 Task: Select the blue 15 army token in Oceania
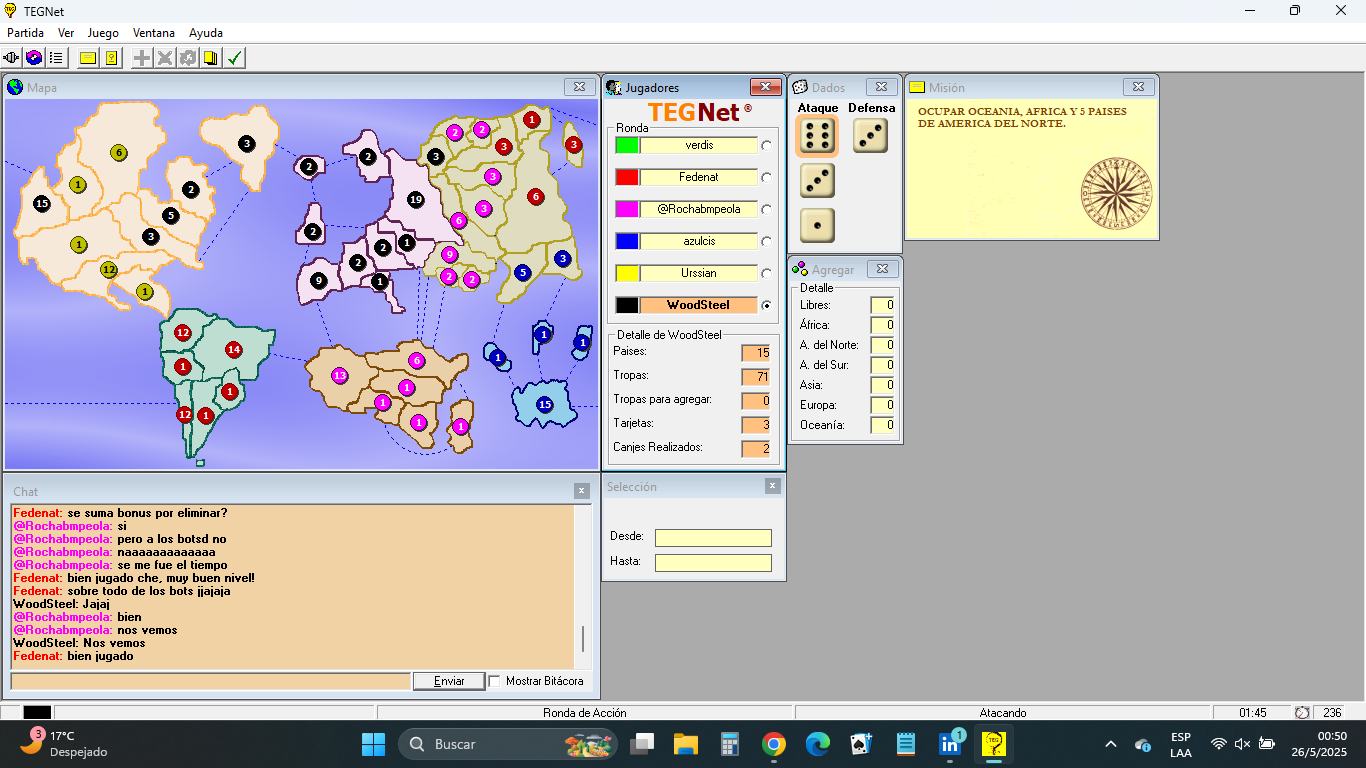[x=544, y=404]
